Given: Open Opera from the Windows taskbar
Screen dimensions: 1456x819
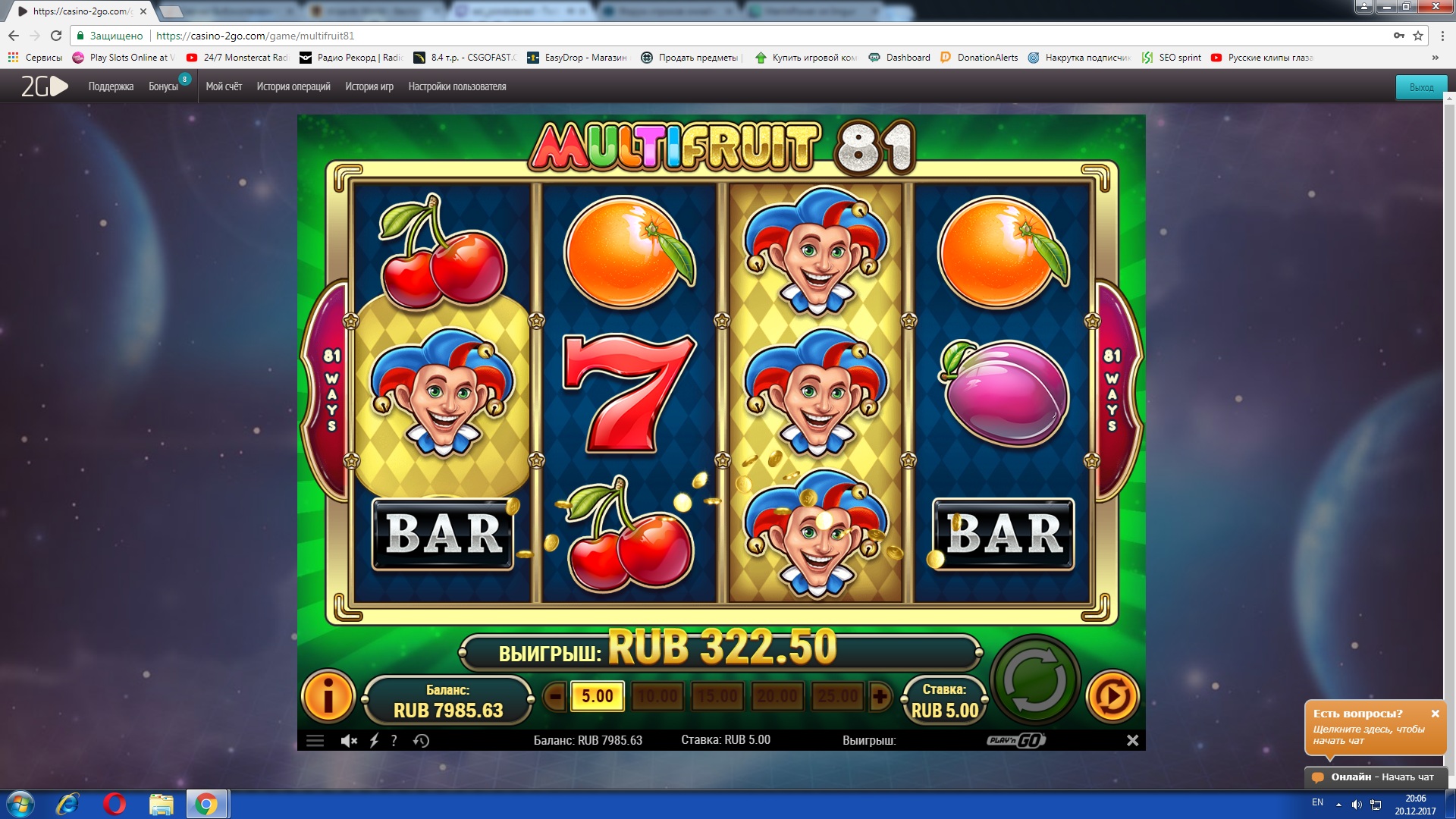Looking at the screenshot, I should pos(115,804).
